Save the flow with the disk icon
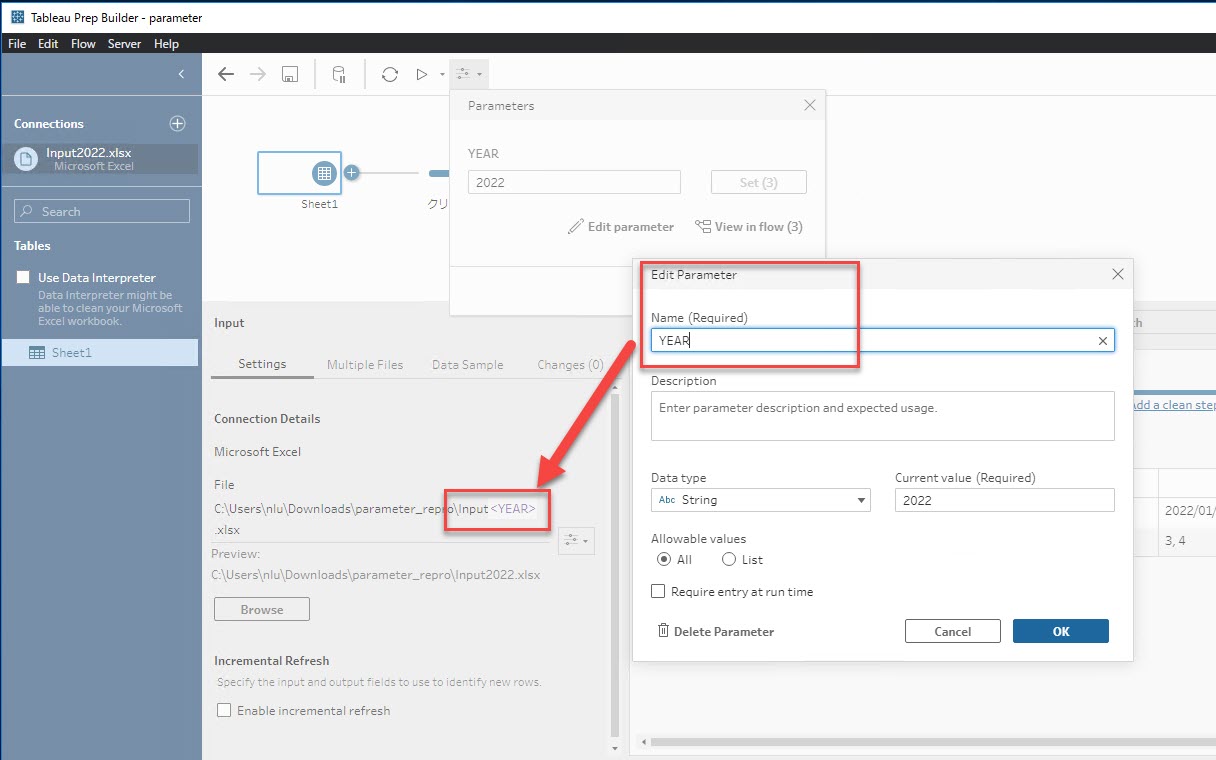 tap(289, 74)
